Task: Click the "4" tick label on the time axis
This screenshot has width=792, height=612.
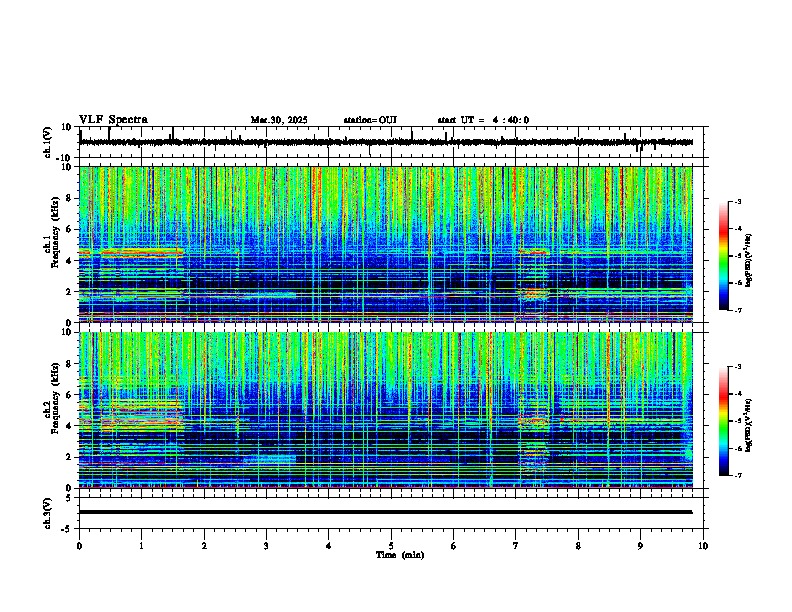Action: point(329,546)
